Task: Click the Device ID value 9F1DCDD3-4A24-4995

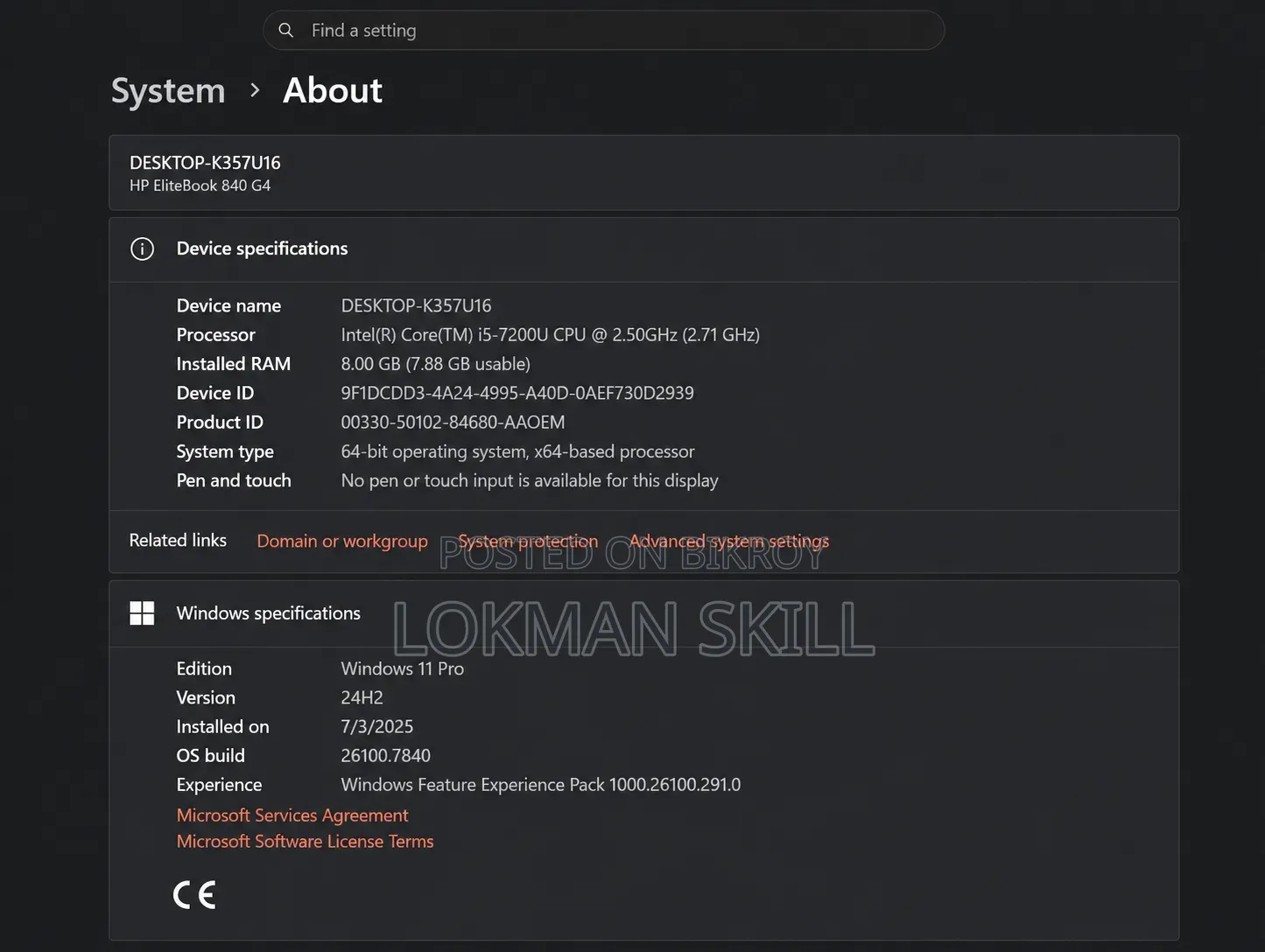Action: 517,394
